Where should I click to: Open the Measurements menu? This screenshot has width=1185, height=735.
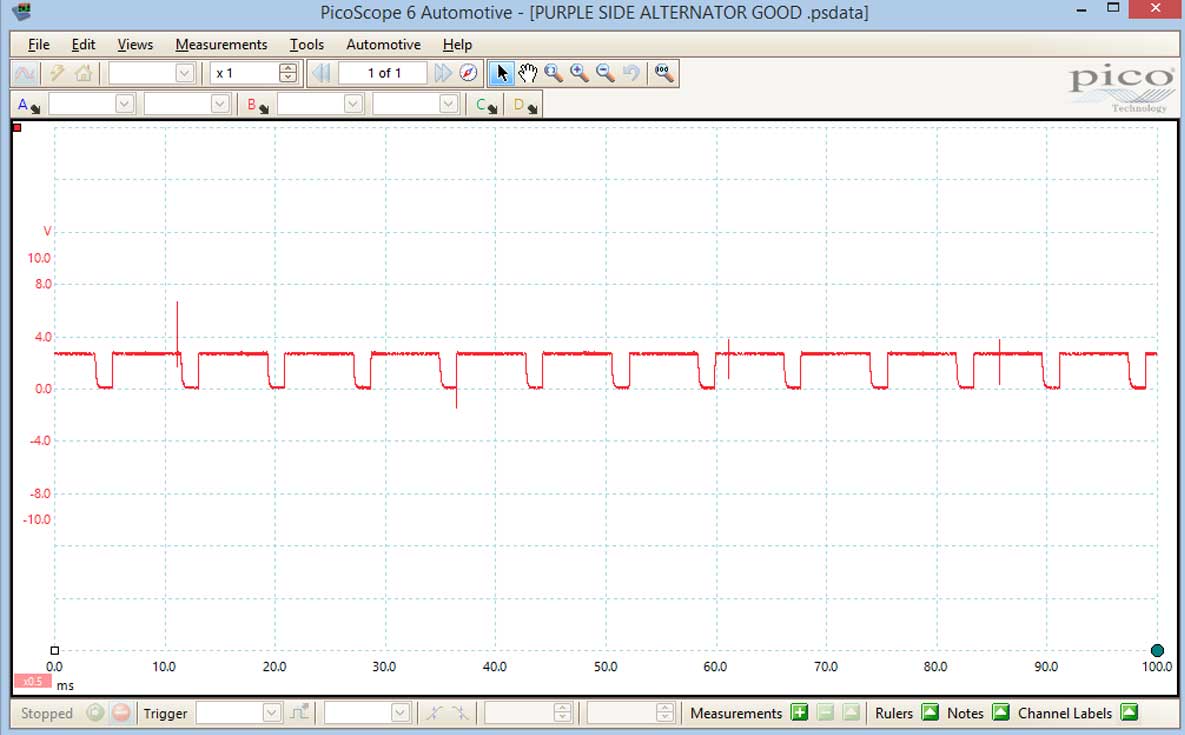(x=221, y=45)
